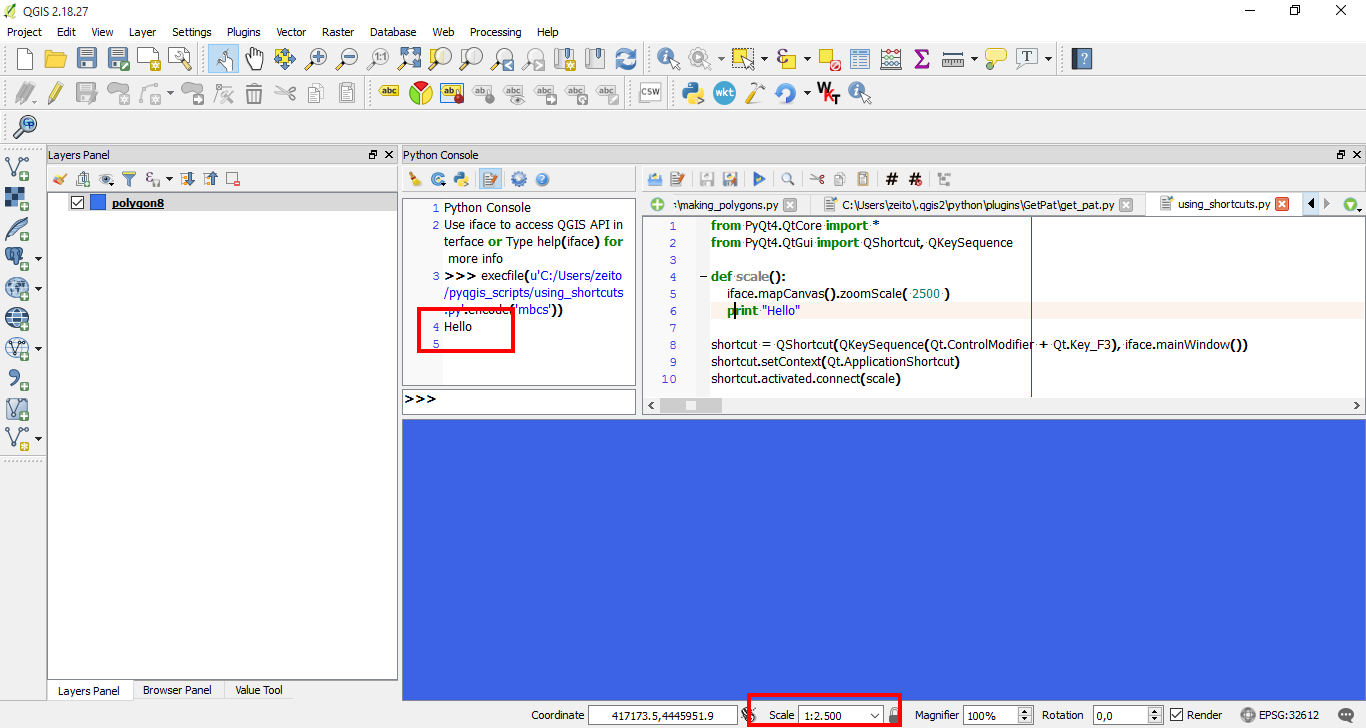Click the messages speech bubble in status bar
This screenshot has height=728, width=1366.
pyautogui.click(x=1346, y=715)
